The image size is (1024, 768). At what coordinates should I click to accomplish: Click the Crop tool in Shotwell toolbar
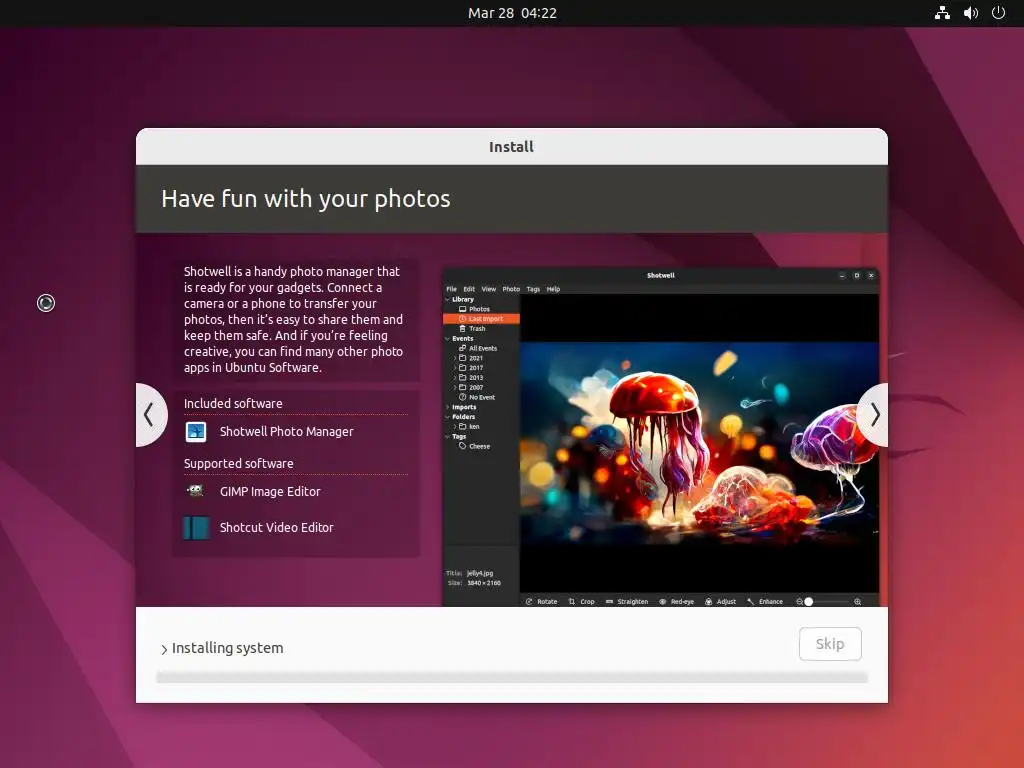[581, 601]
